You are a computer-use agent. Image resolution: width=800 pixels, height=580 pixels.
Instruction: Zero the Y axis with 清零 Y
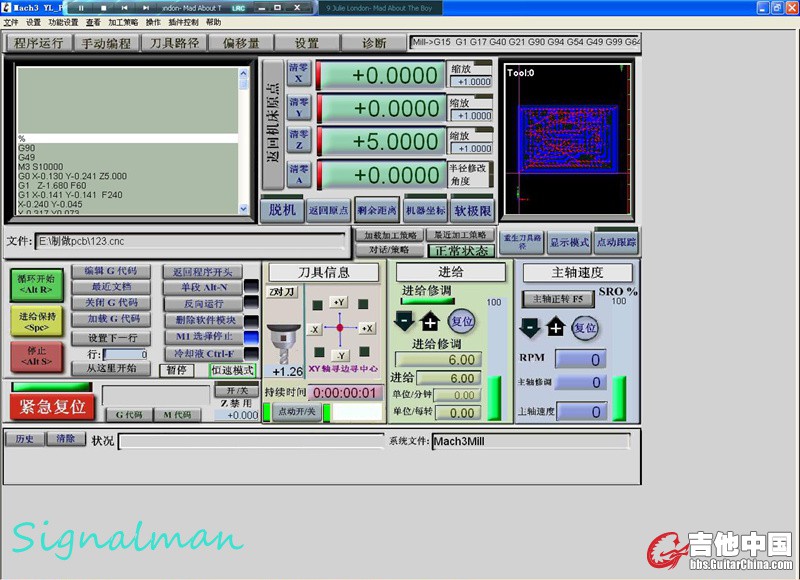pyautogui.click(x=298, y=107)
